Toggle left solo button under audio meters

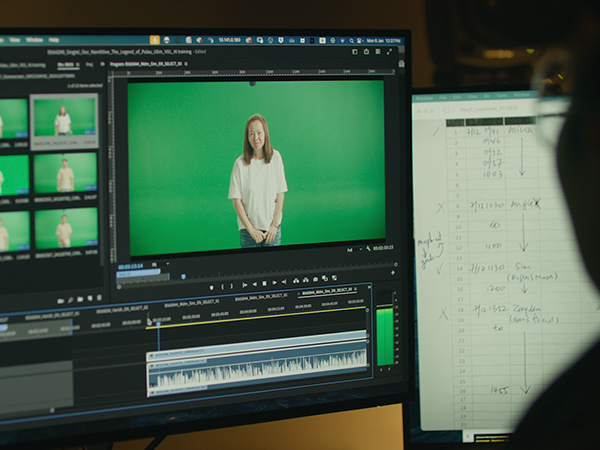pyautogui.click(x=381, y=370)
